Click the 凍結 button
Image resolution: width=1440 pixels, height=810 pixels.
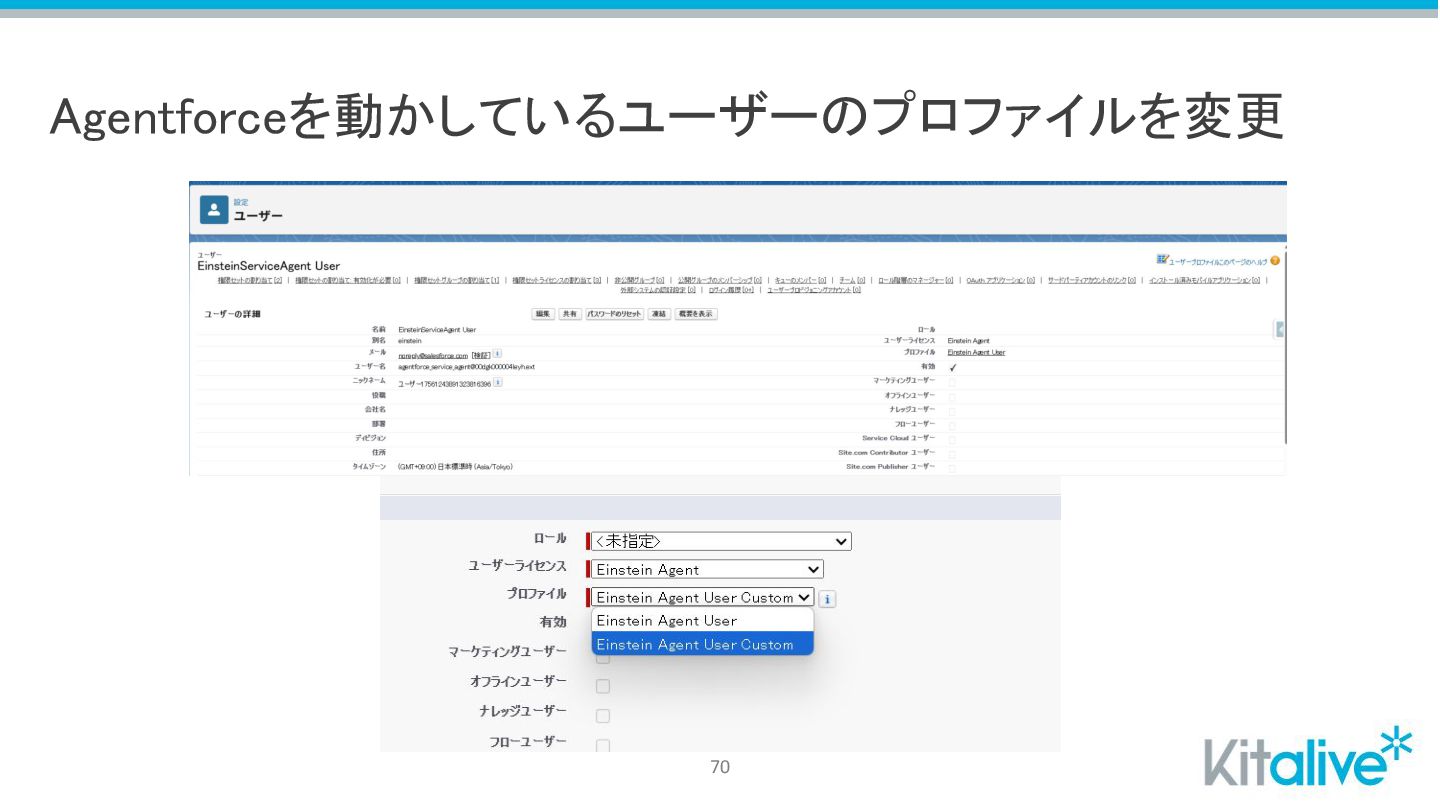coord(659,314)
